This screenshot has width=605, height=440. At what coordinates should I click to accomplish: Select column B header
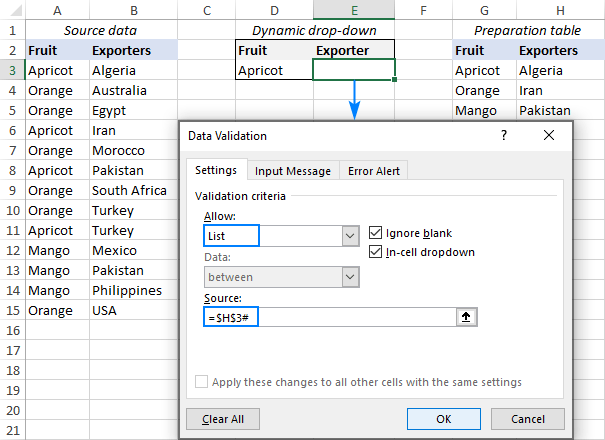click(134, 10)
